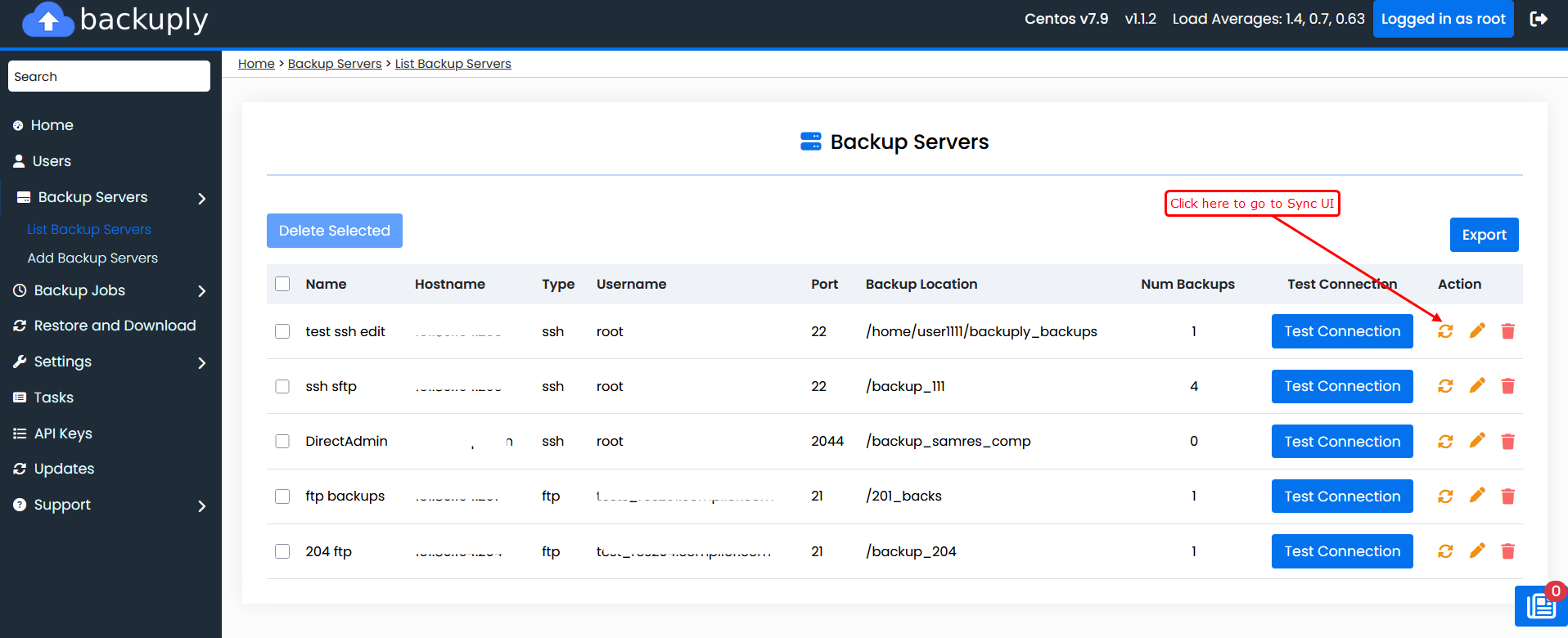Click the logout icon in top bar

pyautogui.click(x=1539, y=19)
